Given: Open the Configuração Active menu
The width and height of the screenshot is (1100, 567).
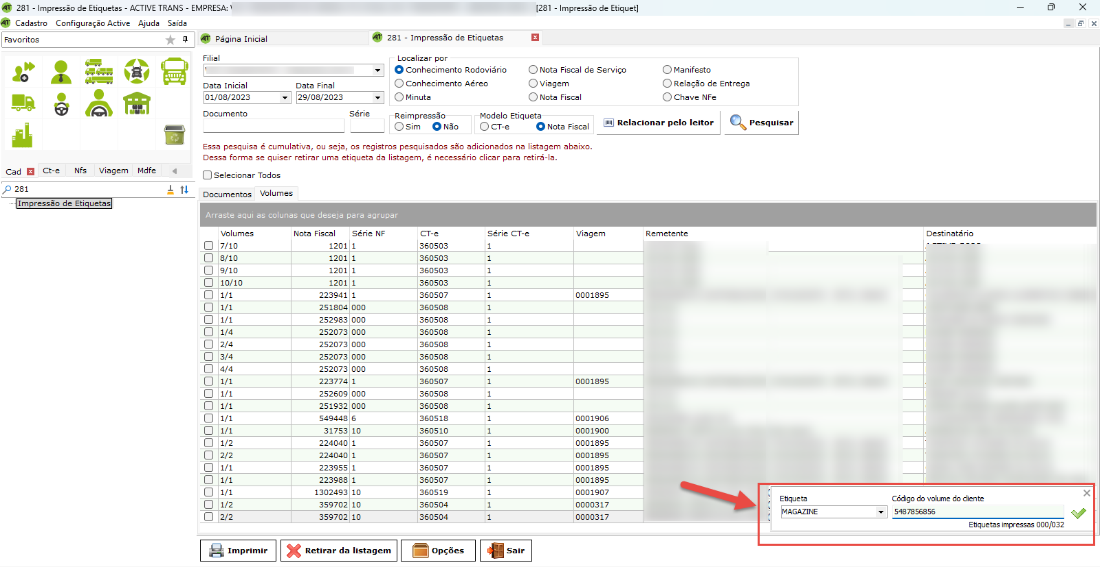Looking at the screenshot, I should [x=93, y=23].
